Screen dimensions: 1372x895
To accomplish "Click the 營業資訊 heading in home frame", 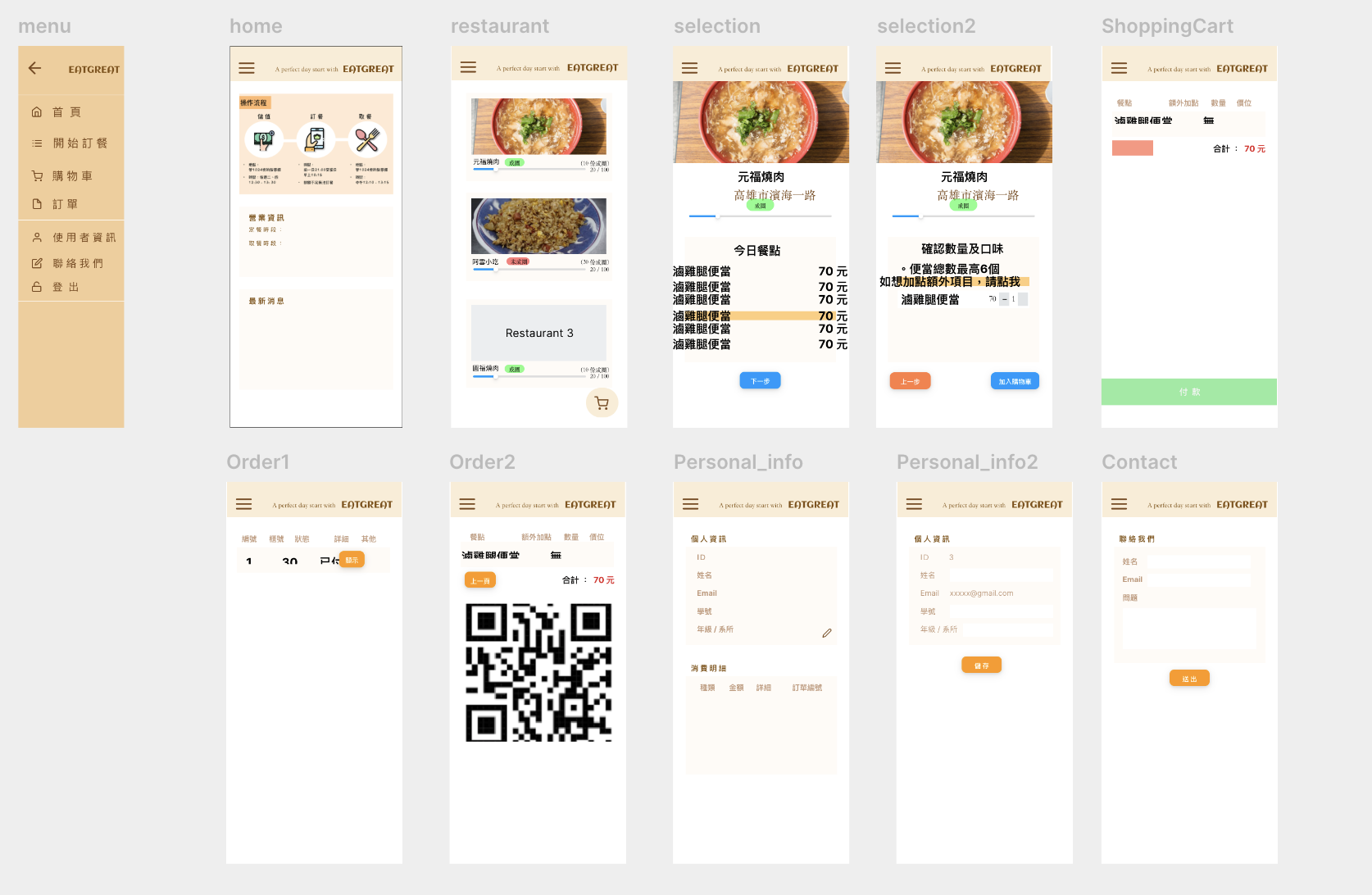I will point(266,218).
